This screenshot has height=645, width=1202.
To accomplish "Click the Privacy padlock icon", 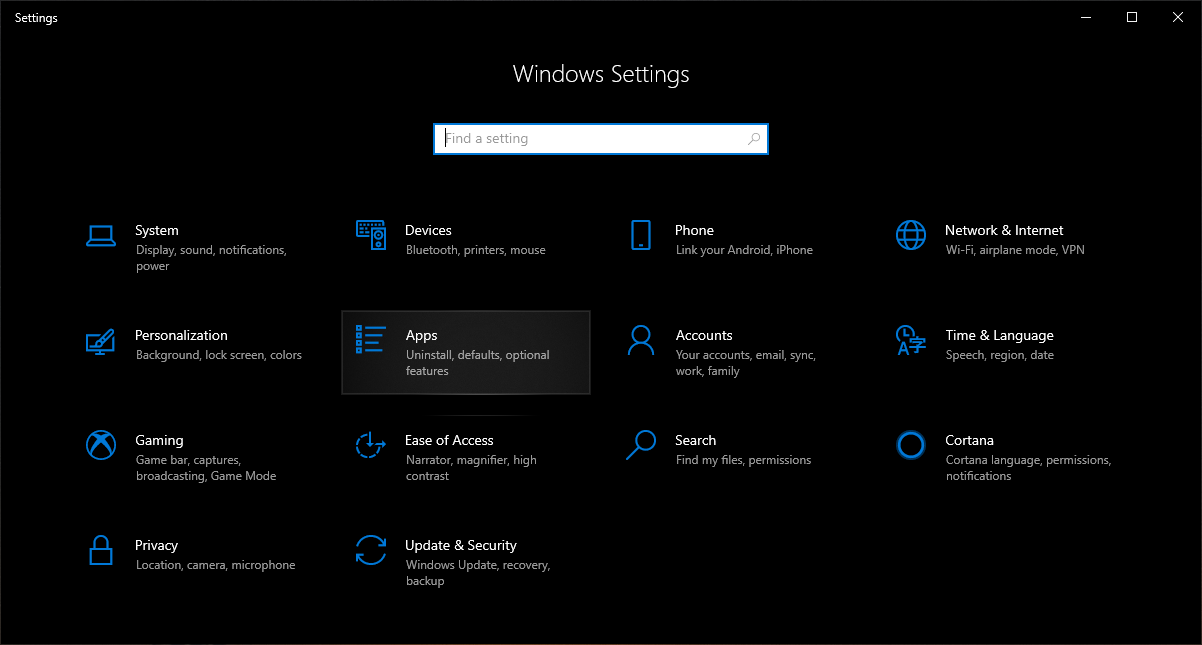I will 100,550.
